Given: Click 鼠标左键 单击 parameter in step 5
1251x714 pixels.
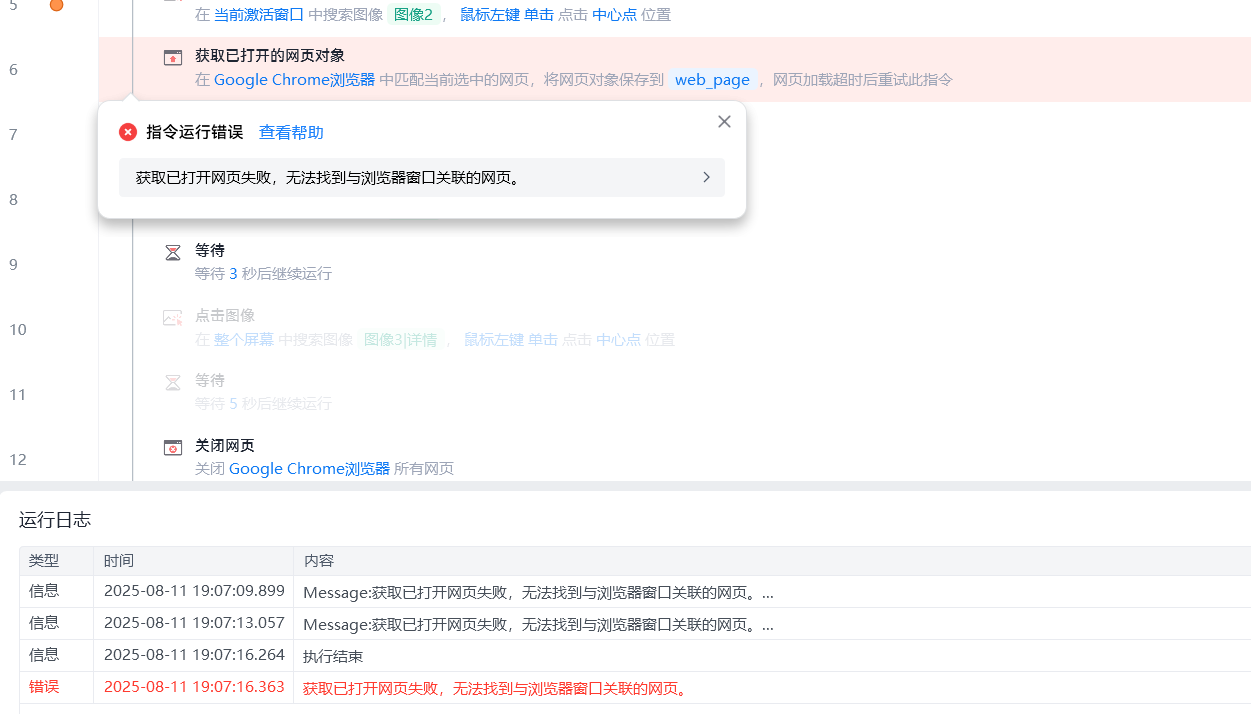Looking at the screenshot, I should [506, 15].
